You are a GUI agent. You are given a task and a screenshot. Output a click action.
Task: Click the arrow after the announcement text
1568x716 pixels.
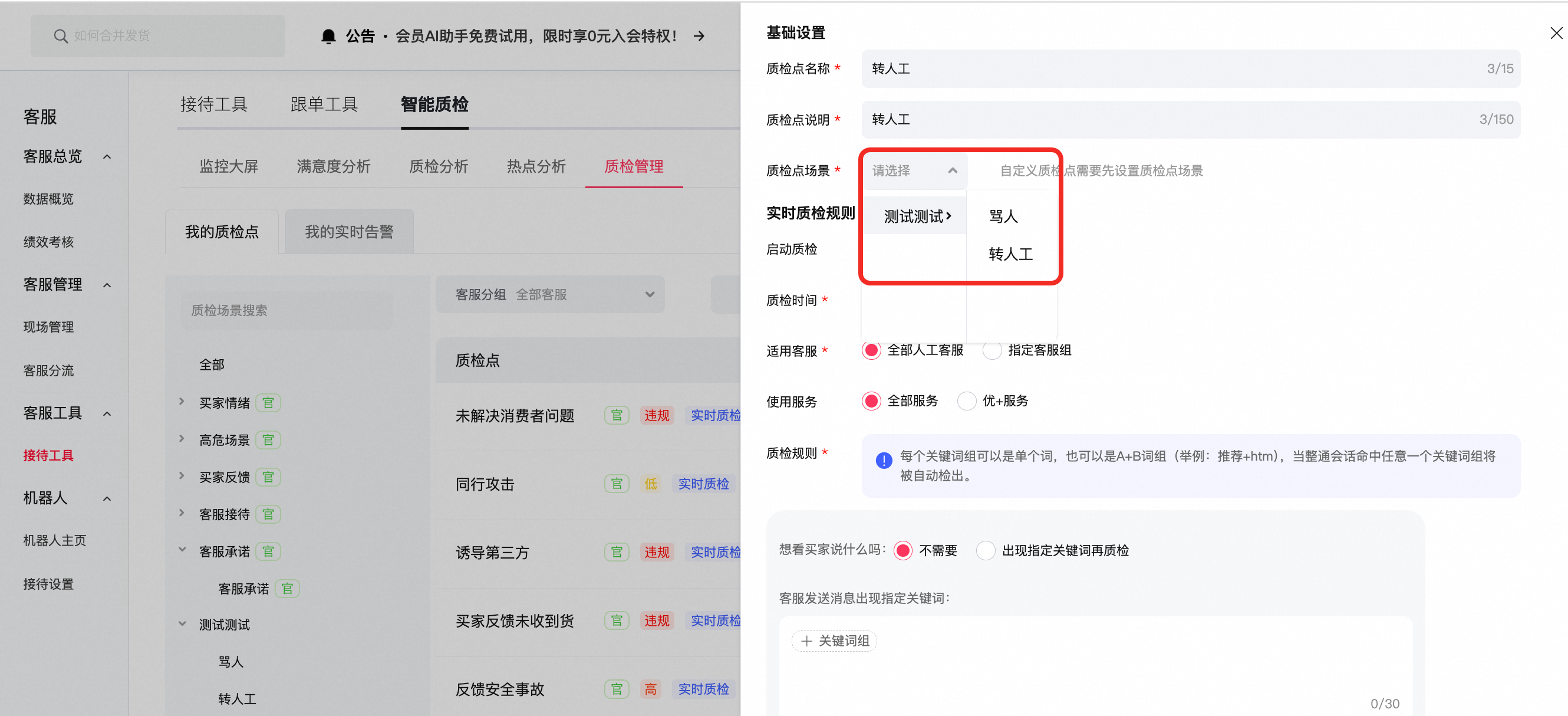(x=699, y=36)
